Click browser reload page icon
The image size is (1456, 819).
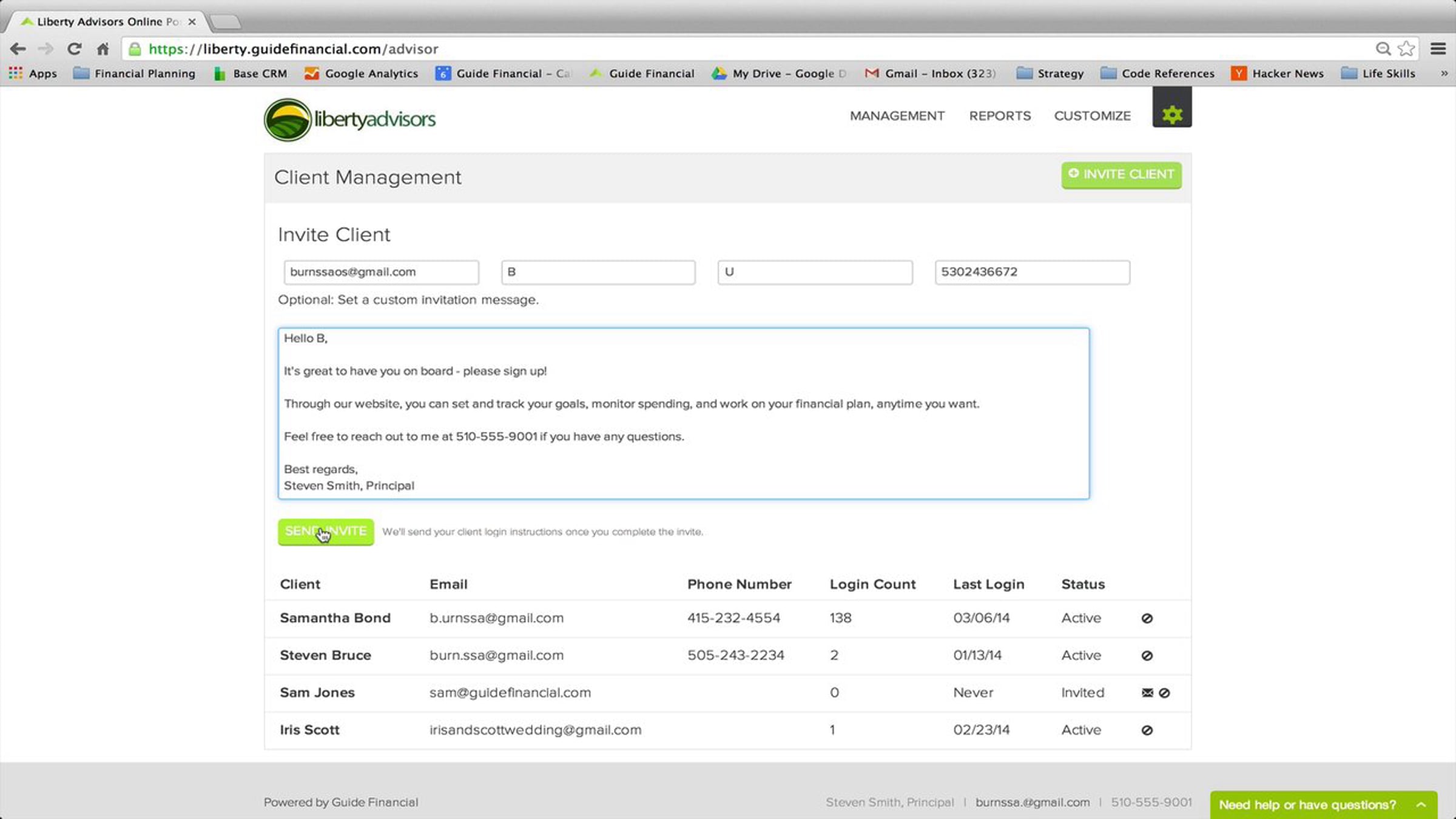coord(74,49)
